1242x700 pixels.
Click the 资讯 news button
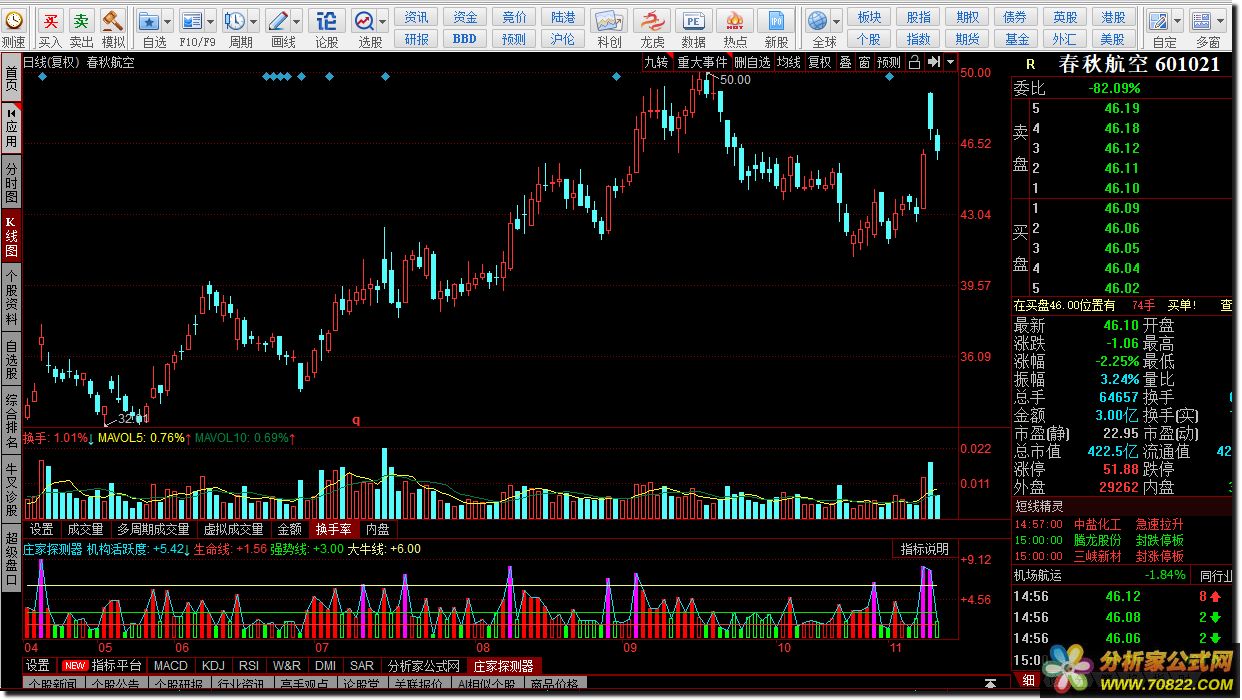point(417,17)
